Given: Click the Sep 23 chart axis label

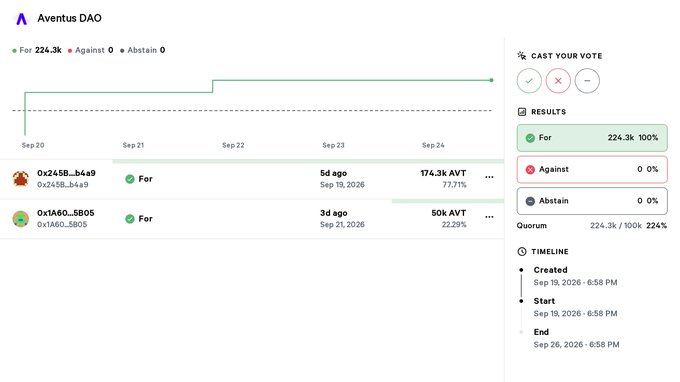Looking at the screenshot, I should click(333, 145).
